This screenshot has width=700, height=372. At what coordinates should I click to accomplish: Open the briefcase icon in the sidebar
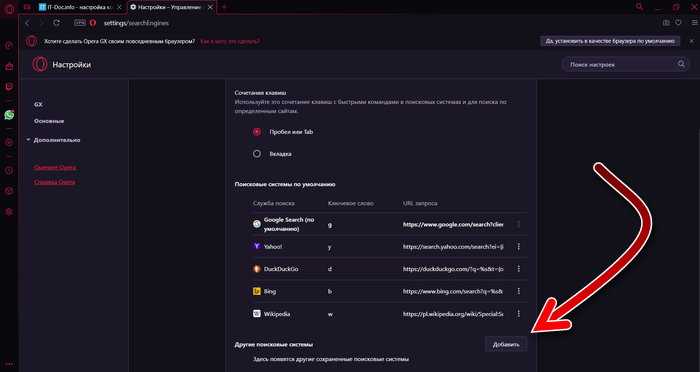click(x=9, y=67)
